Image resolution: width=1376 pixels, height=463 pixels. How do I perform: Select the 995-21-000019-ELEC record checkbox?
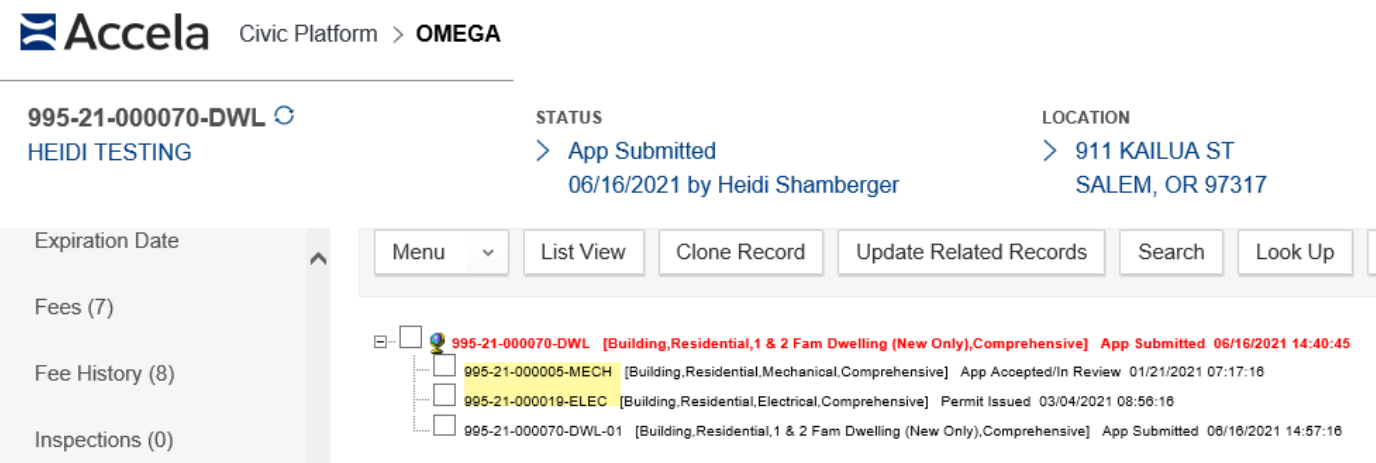tap(445, 396)
